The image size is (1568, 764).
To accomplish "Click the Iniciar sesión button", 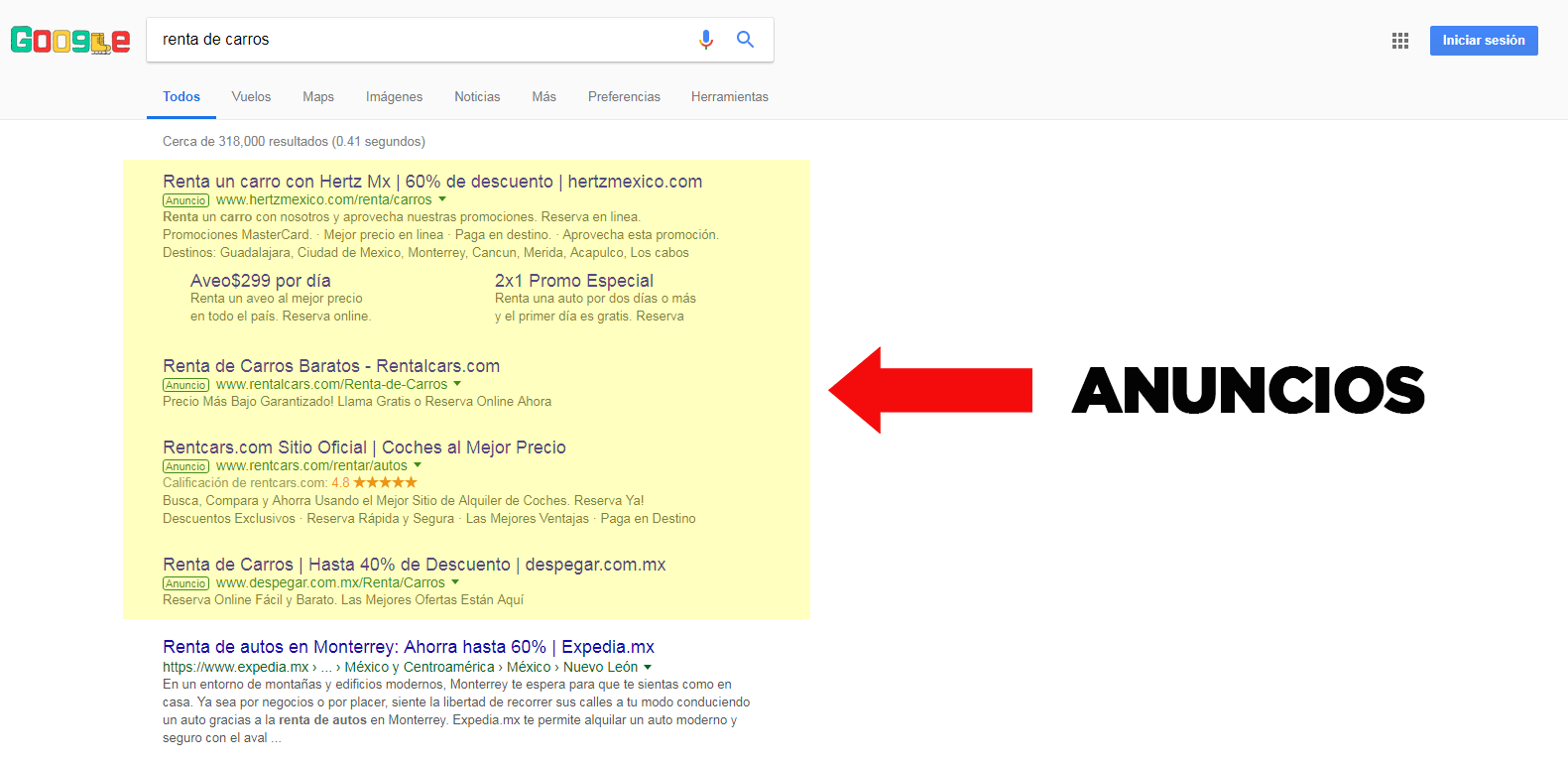I will point(1484,41).
